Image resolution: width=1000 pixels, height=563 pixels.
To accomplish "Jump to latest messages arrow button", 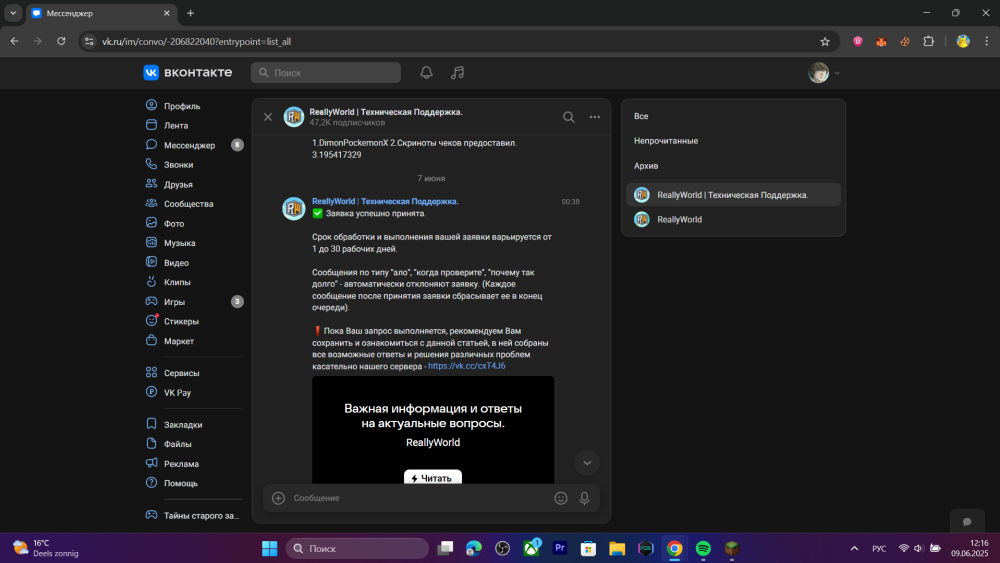I will pyautogui.click(x=587, y=463).
